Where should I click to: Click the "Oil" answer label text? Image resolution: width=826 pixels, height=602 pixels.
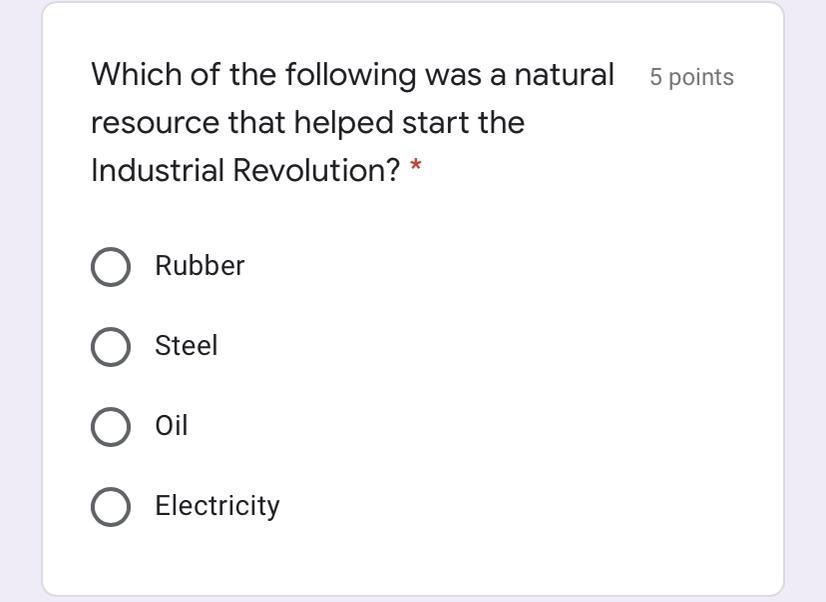171,426
